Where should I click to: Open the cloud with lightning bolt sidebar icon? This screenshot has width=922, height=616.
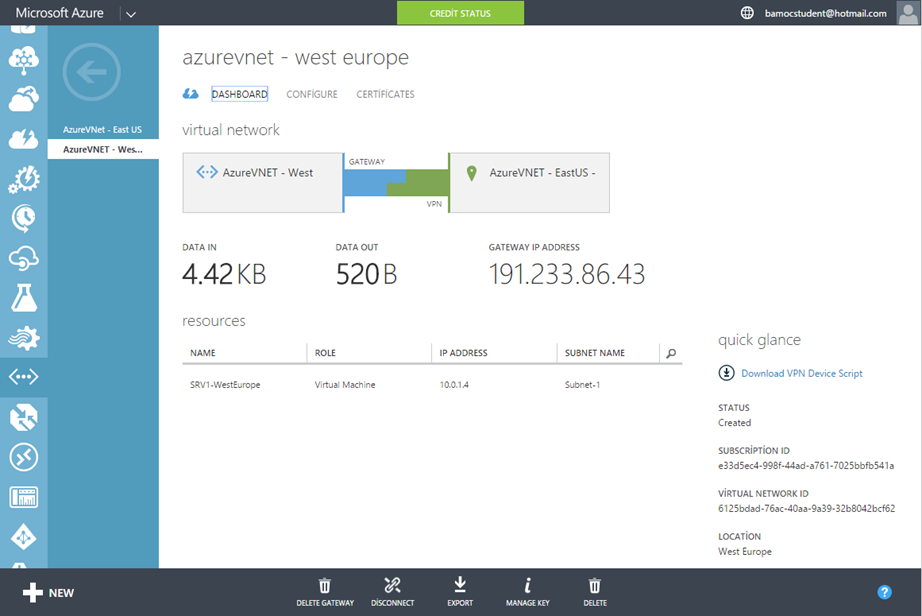(24, 139)
